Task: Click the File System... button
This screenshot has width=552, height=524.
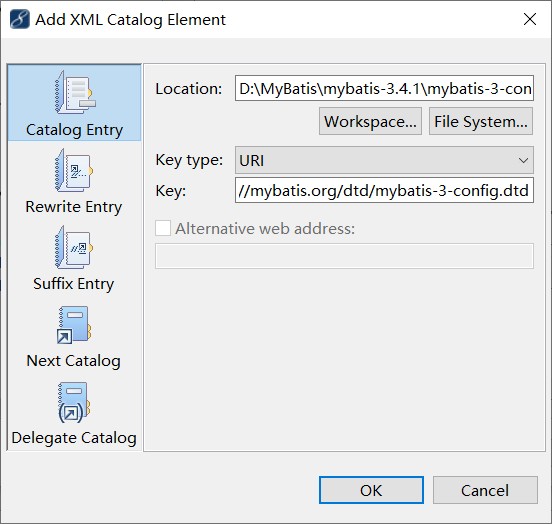Action: point(481,121)
